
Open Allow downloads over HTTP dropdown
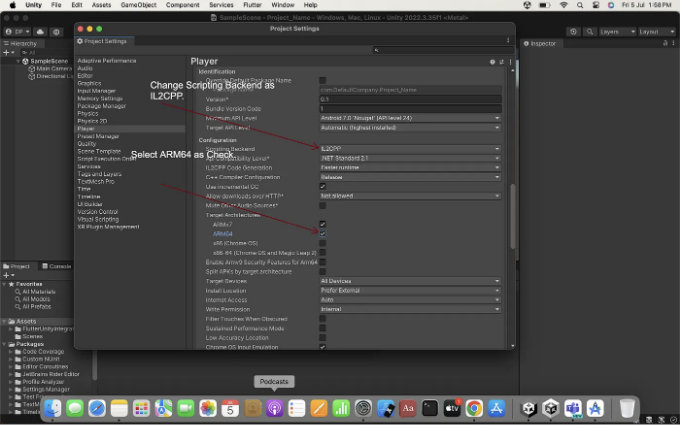410,196
